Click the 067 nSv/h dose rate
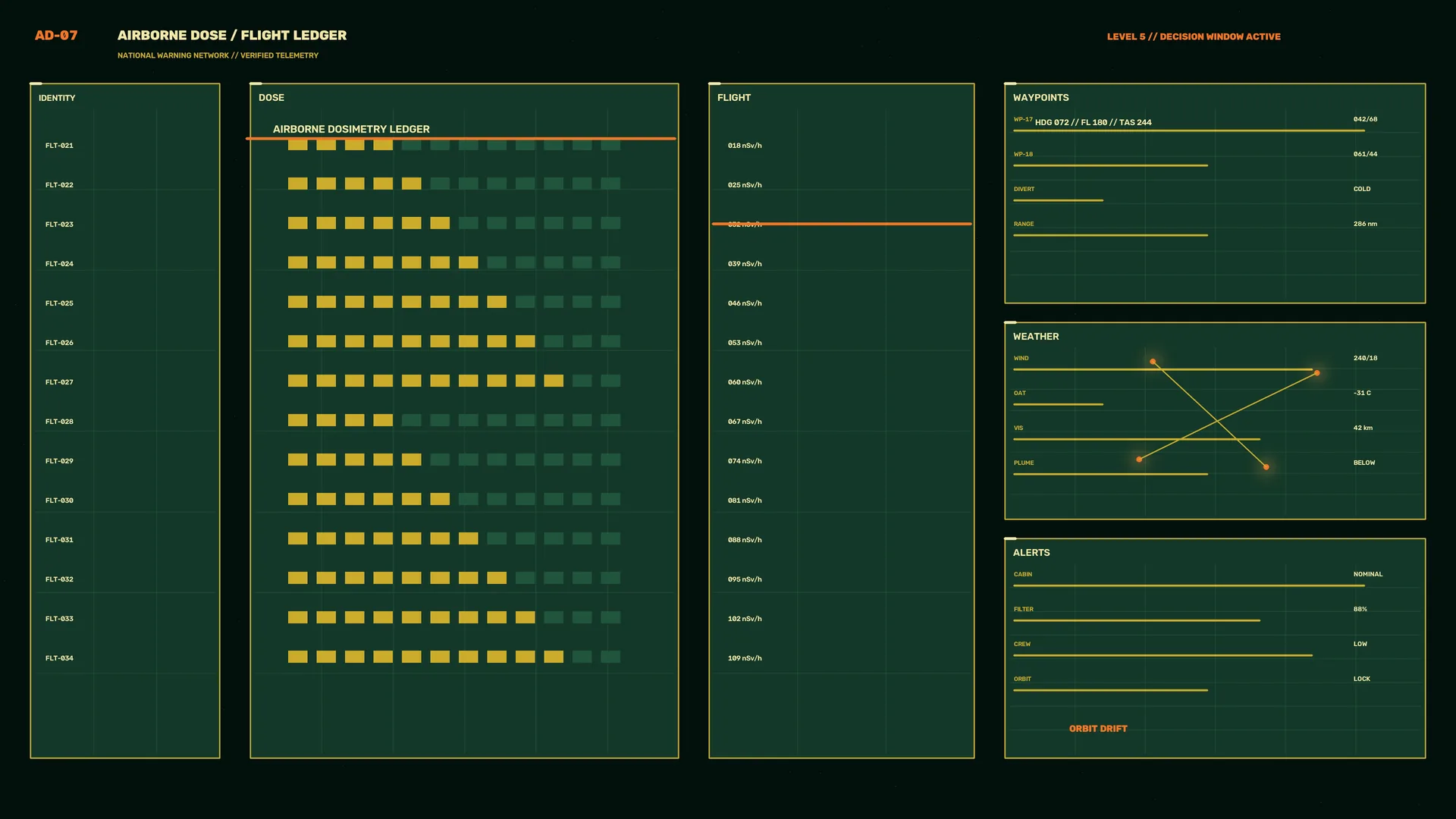Image resolution: width=1456 pixels, height=819 pixels. 745,422
